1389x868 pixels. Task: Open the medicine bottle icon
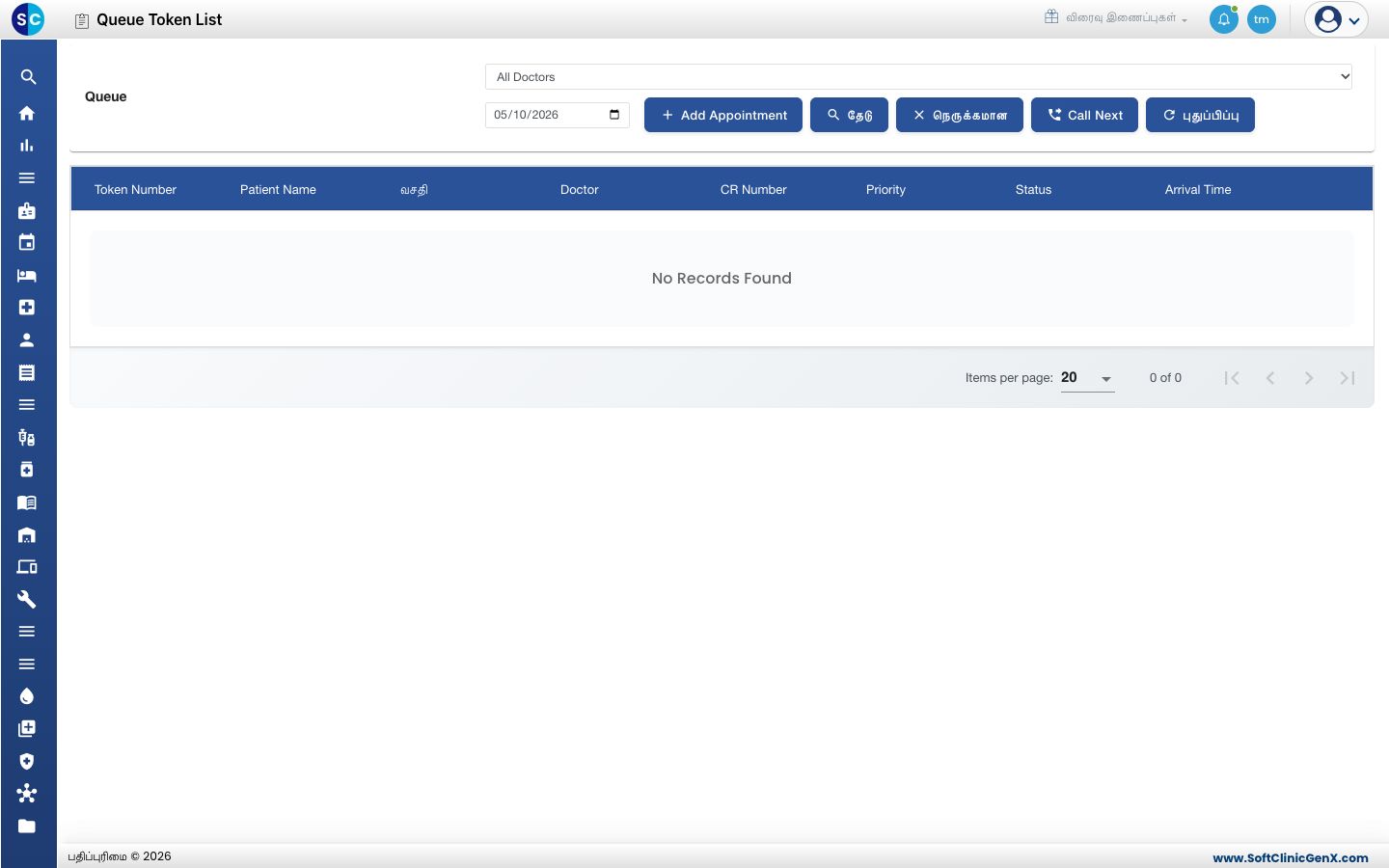pos(27,470)
